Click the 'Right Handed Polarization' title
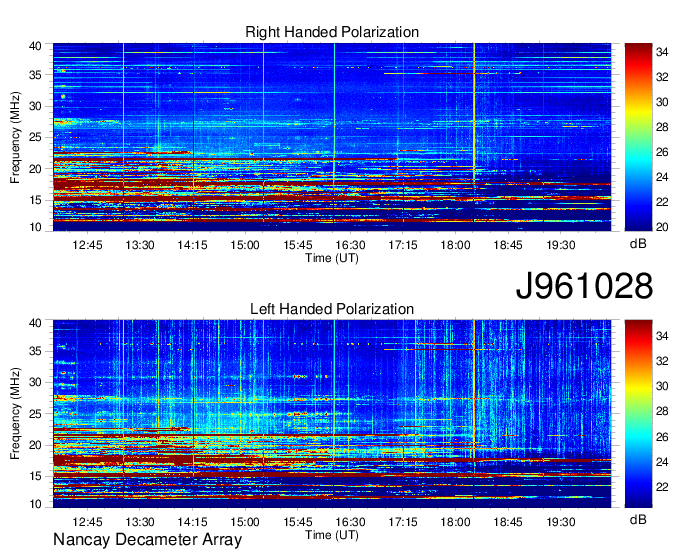Image resolution: width=680 pixels, height=552 pixels. point(332,32)
